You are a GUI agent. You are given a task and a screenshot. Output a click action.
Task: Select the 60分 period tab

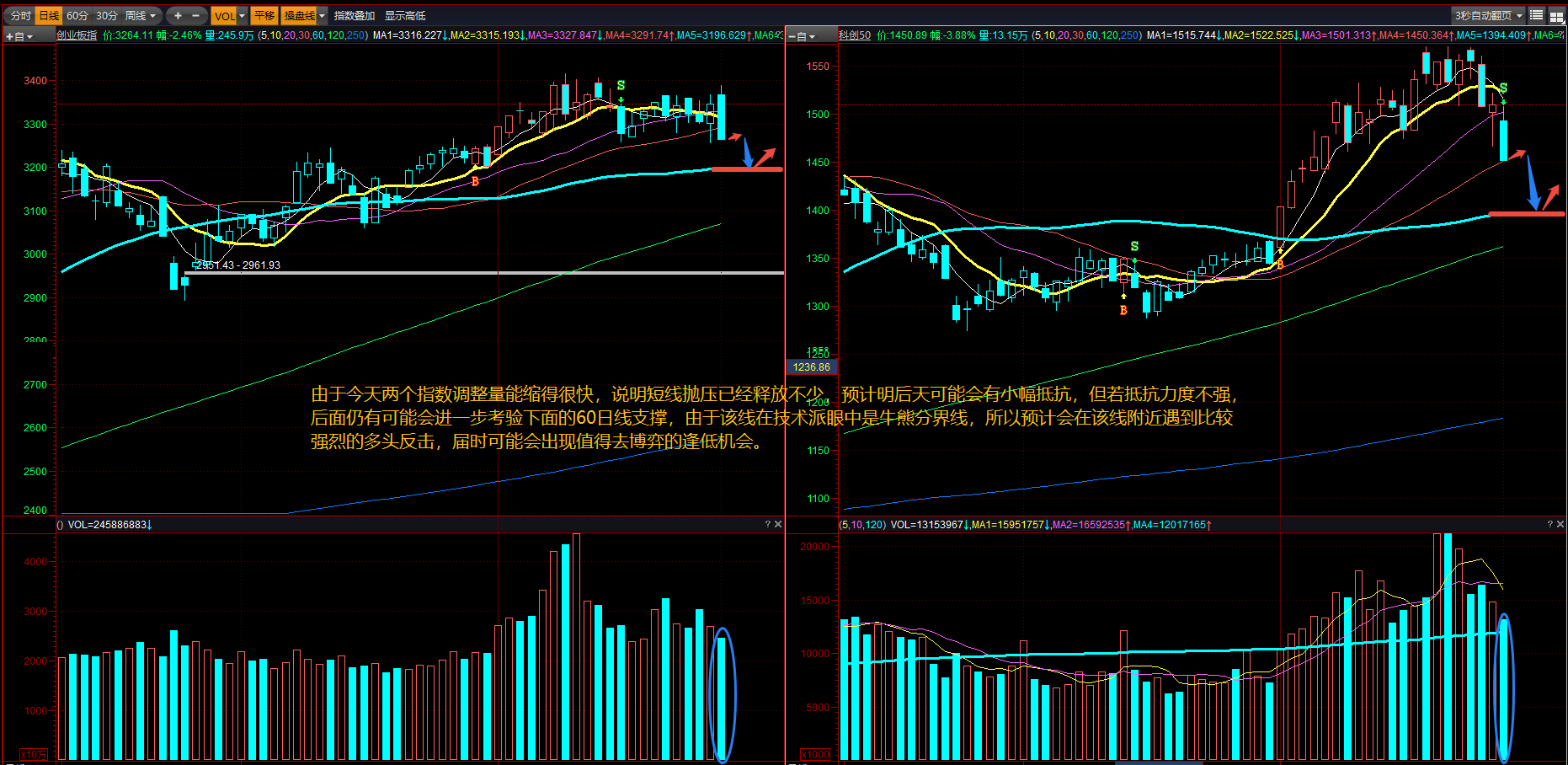(x=77, y=16)
